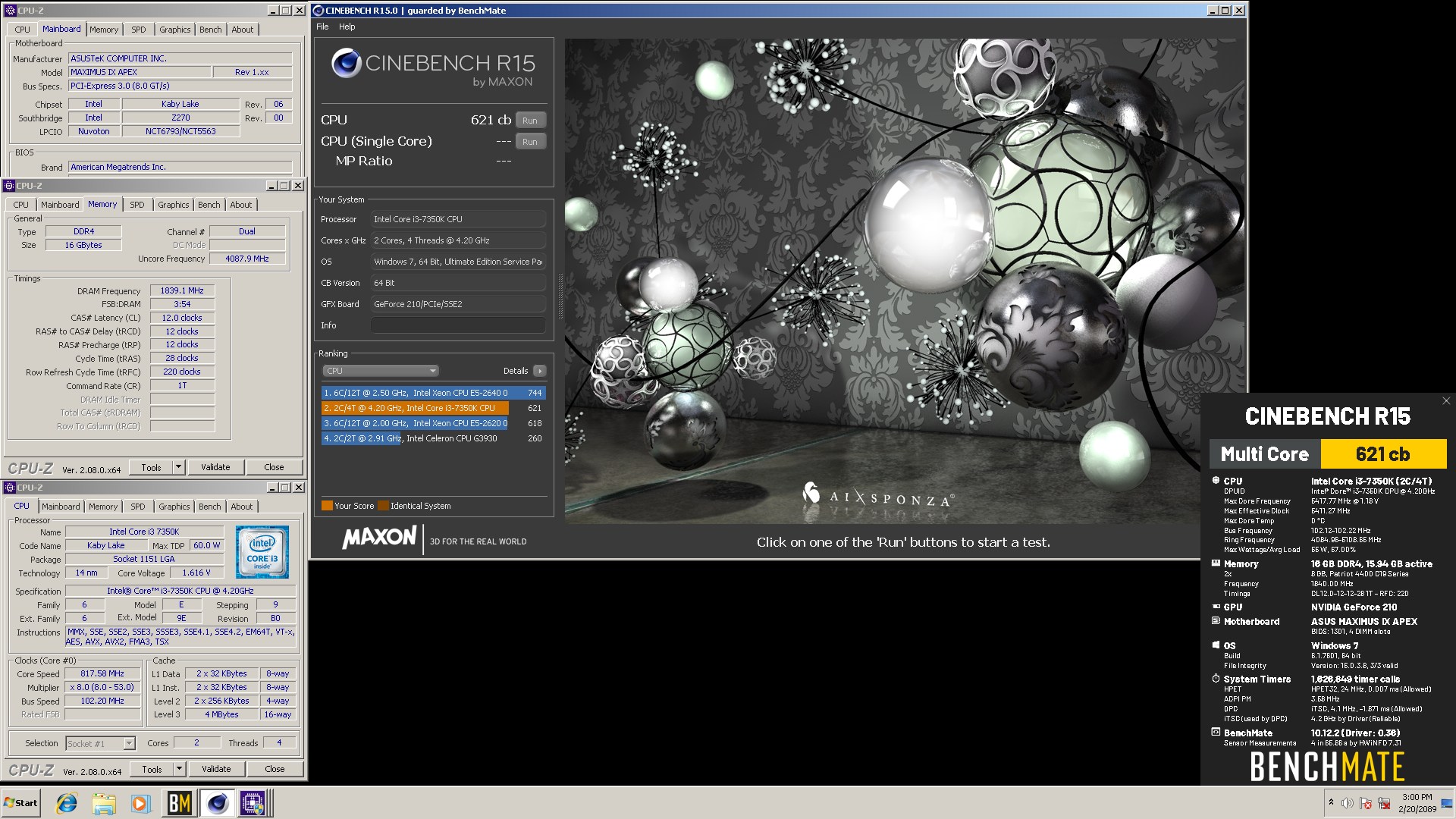Open the File menu in Cinebench
The height and width of the screenshot is (819, 1456).
(x=322, y=27)
